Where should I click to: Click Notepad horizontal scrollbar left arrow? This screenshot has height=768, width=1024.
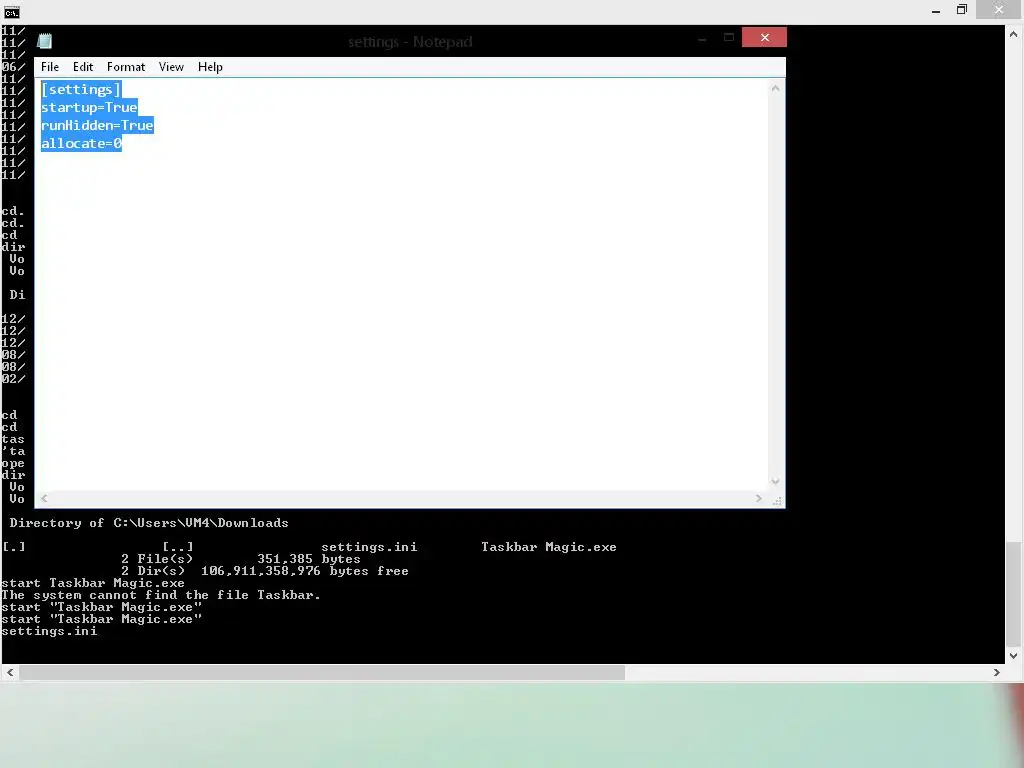[x=44, y=498]
